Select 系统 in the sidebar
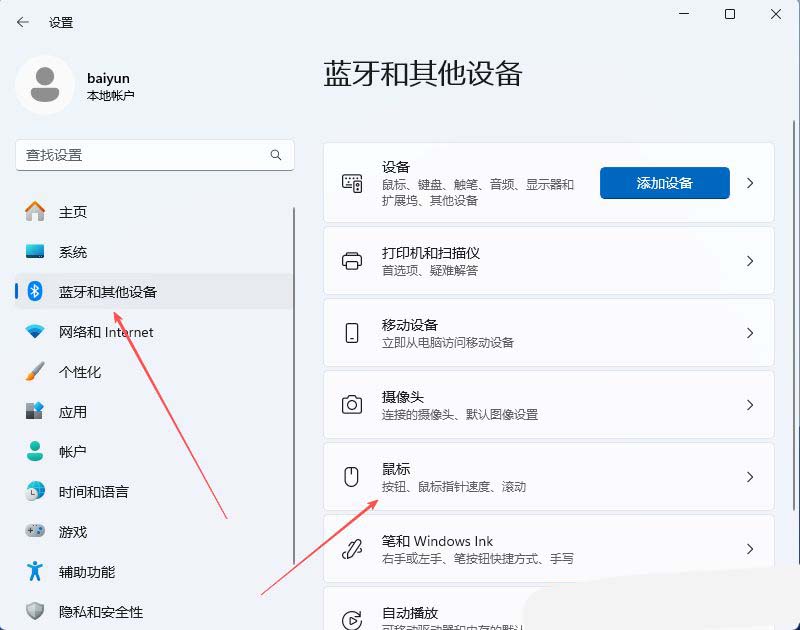This screenshot has width=800, height=630. click(153, 251)
